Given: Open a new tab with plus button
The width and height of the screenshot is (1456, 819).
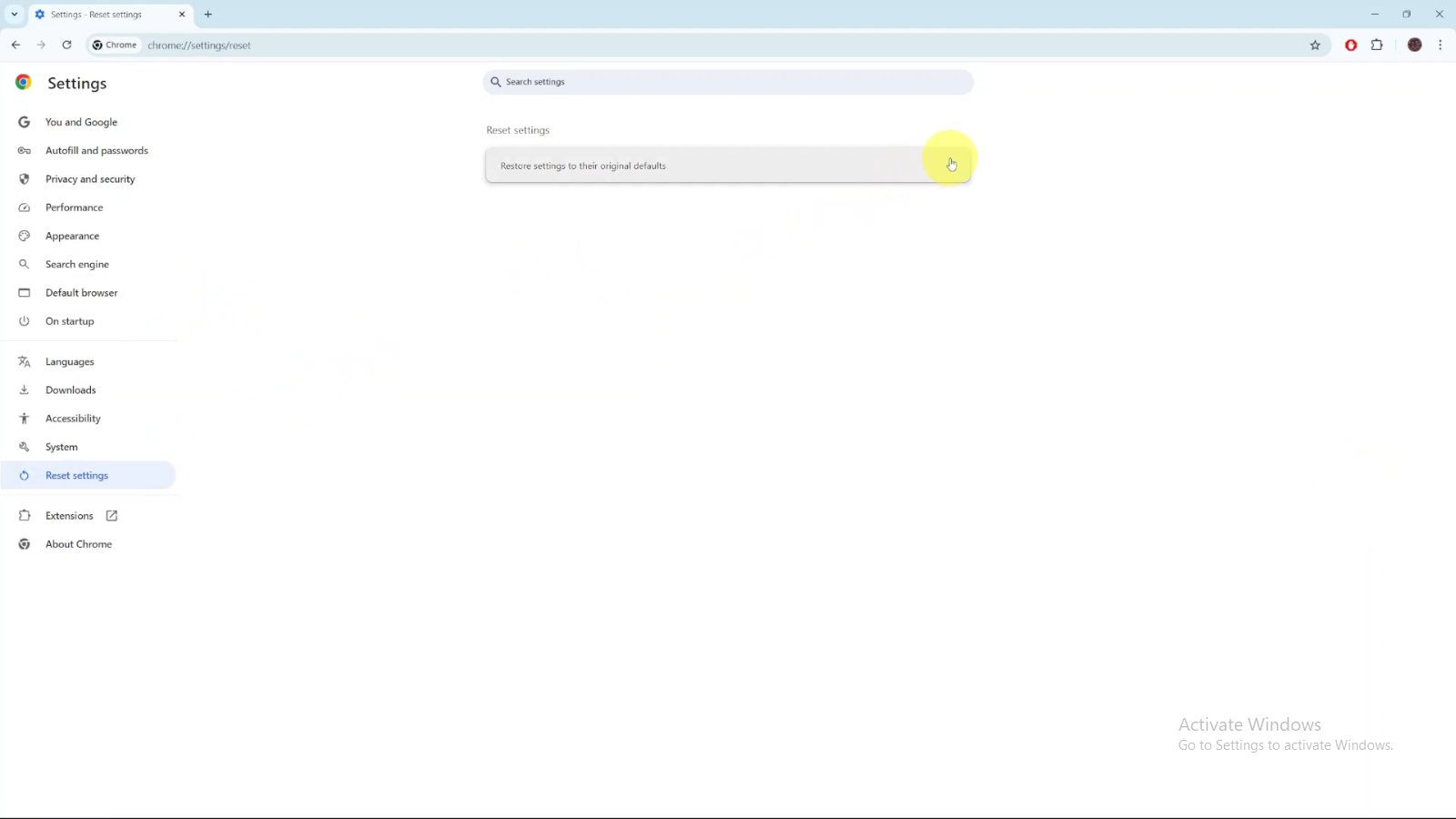Looking at the screenshot, I should tap(208, 15).
